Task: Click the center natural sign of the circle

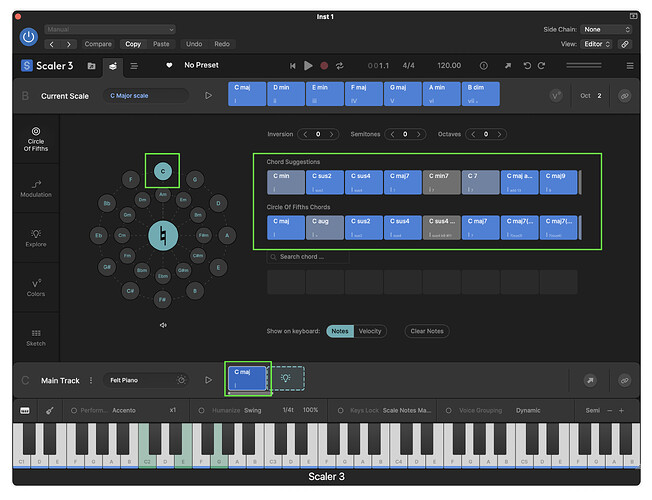Action: click(163, 235)
